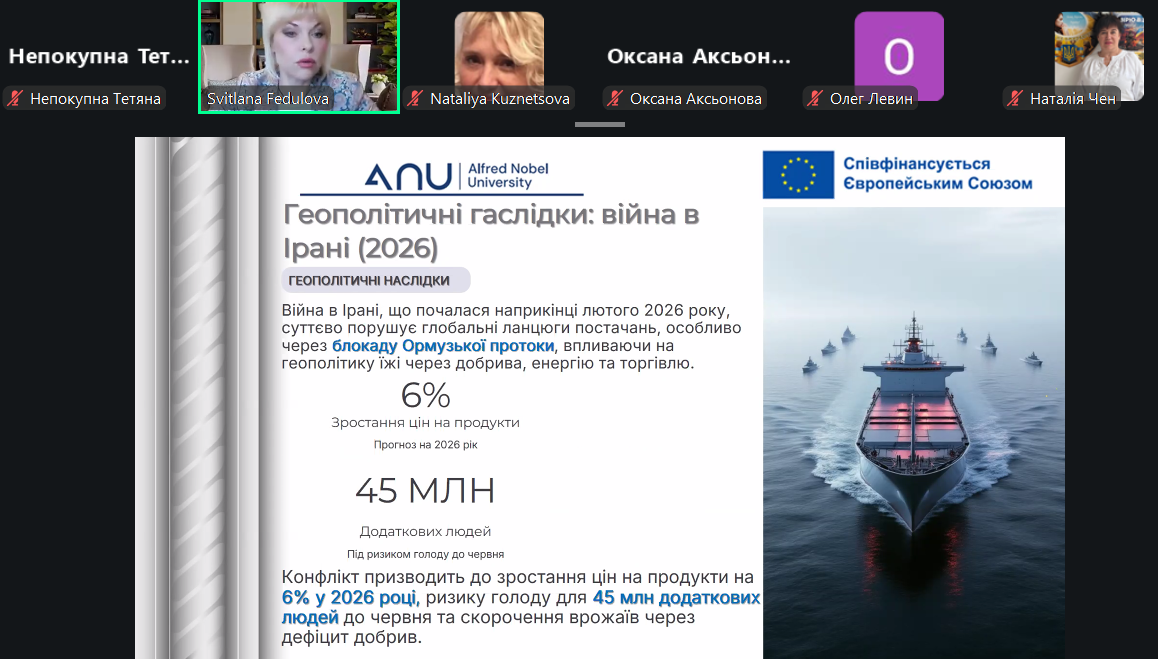Click muted mic icon for Непокупна Тетяна

(x=16, y=98)
